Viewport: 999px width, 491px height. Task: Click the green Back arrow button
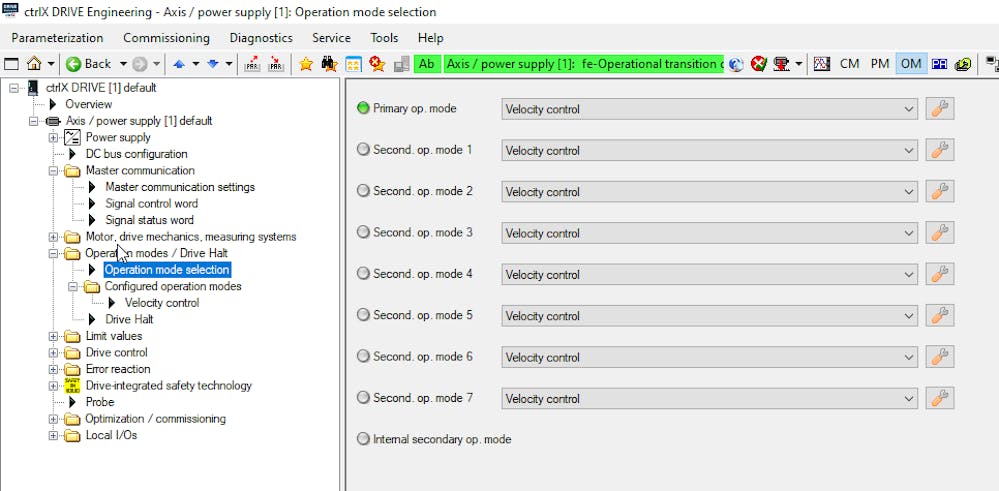click(88, 64)
